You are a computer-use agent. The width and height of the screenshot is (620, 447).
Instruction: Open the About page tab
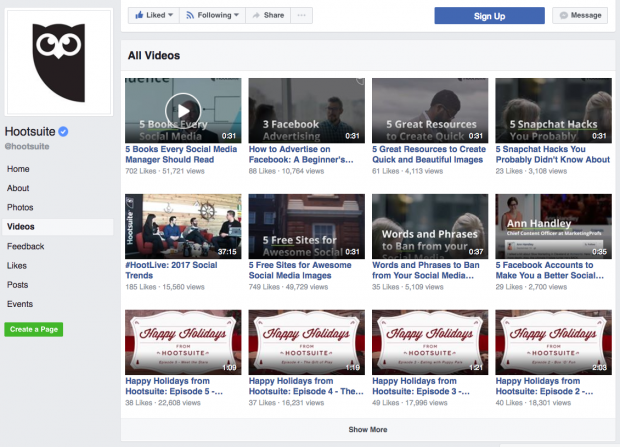(x=18, y=188)
